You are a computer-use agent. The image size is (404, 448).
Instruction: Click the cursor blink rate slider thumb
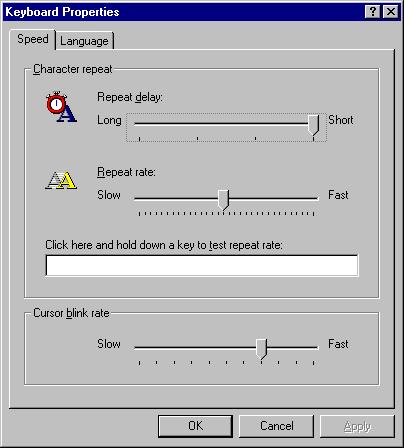[261, 349]
